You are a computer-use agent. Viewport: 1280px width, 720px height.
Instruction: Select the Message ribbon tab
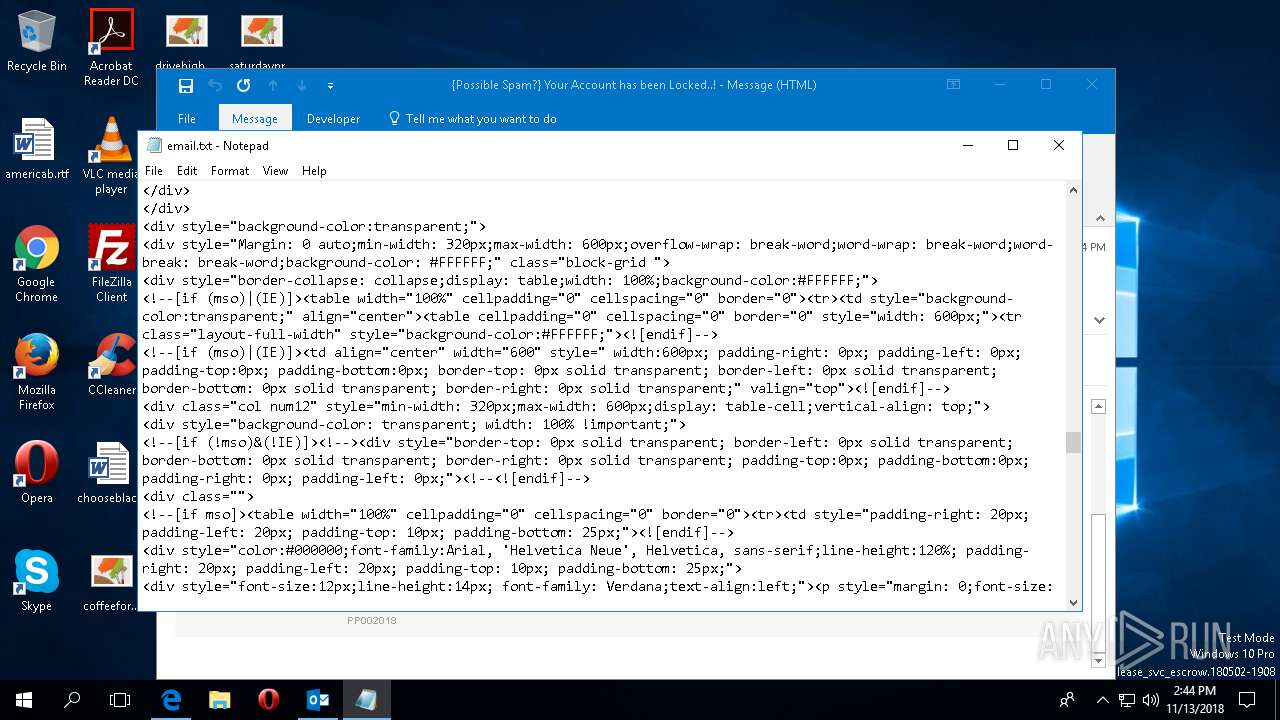[x=255, y=118]
